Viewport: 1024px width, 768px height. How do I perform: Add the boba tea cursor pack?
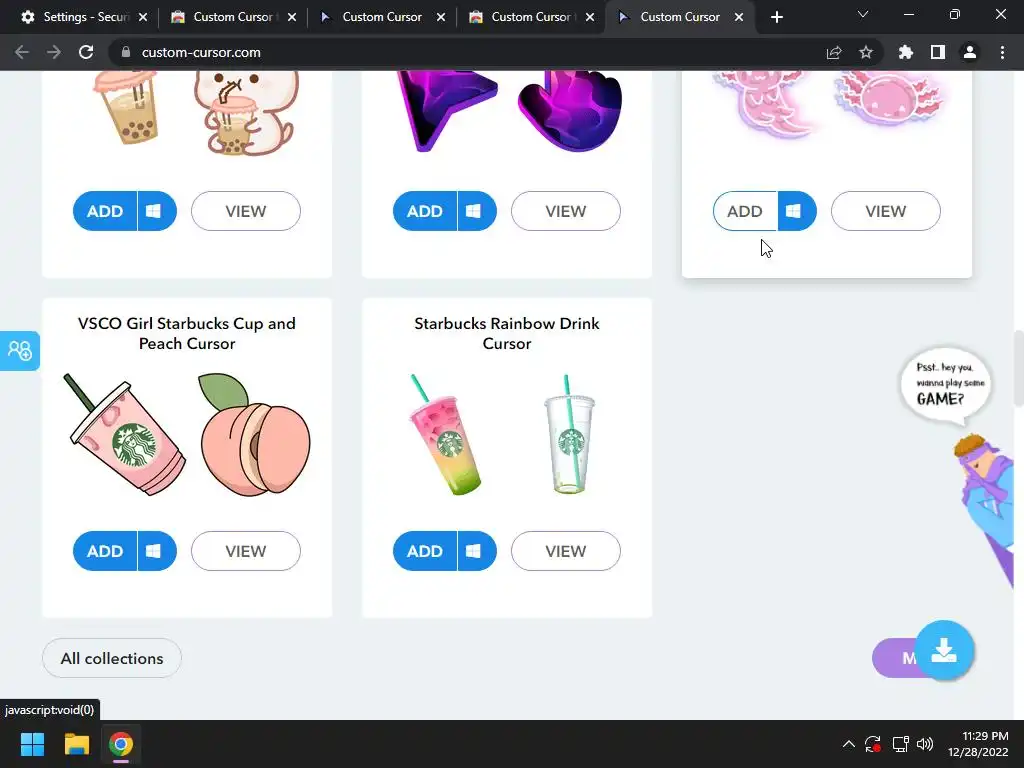click(105, 211)
